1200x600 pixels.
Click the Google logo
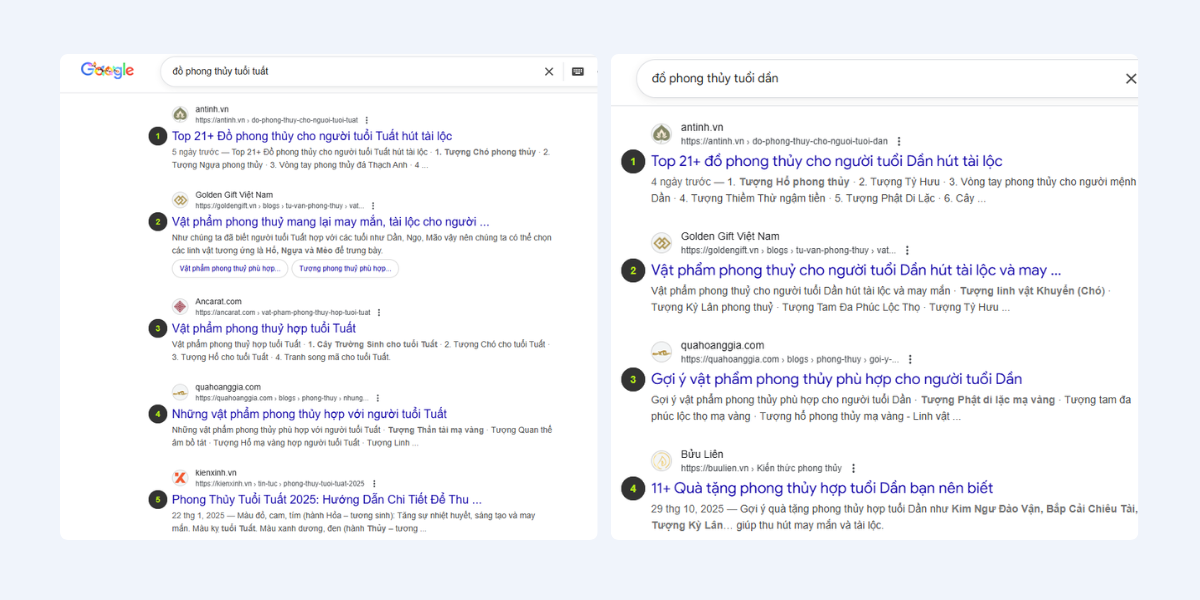click(x=107, y=70)
